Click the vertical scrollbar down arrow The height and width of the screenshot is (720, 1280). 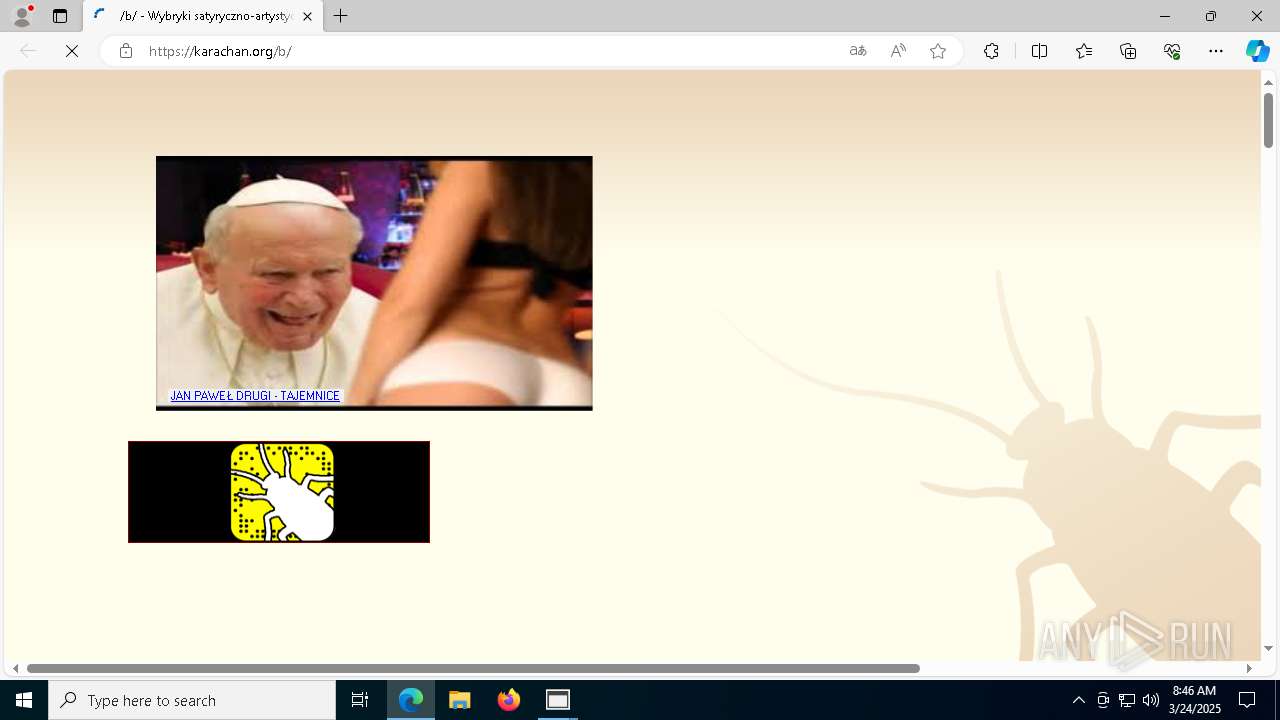[1268, 648]
